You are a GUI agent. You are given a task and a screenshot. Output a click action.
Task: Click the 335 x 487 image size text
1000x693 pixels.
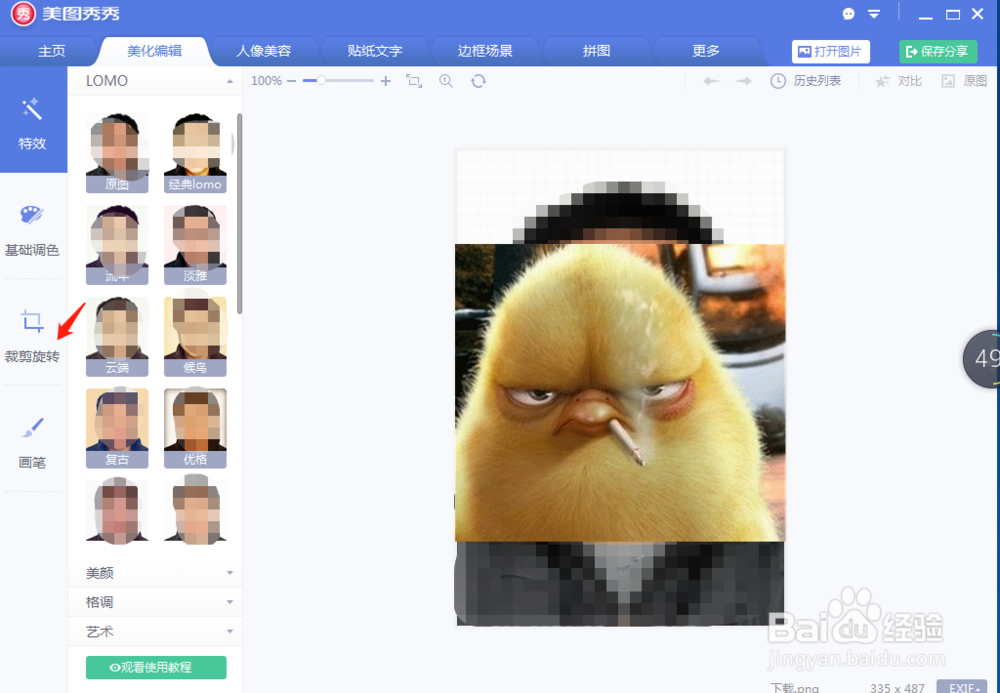(x=897, y=688)
